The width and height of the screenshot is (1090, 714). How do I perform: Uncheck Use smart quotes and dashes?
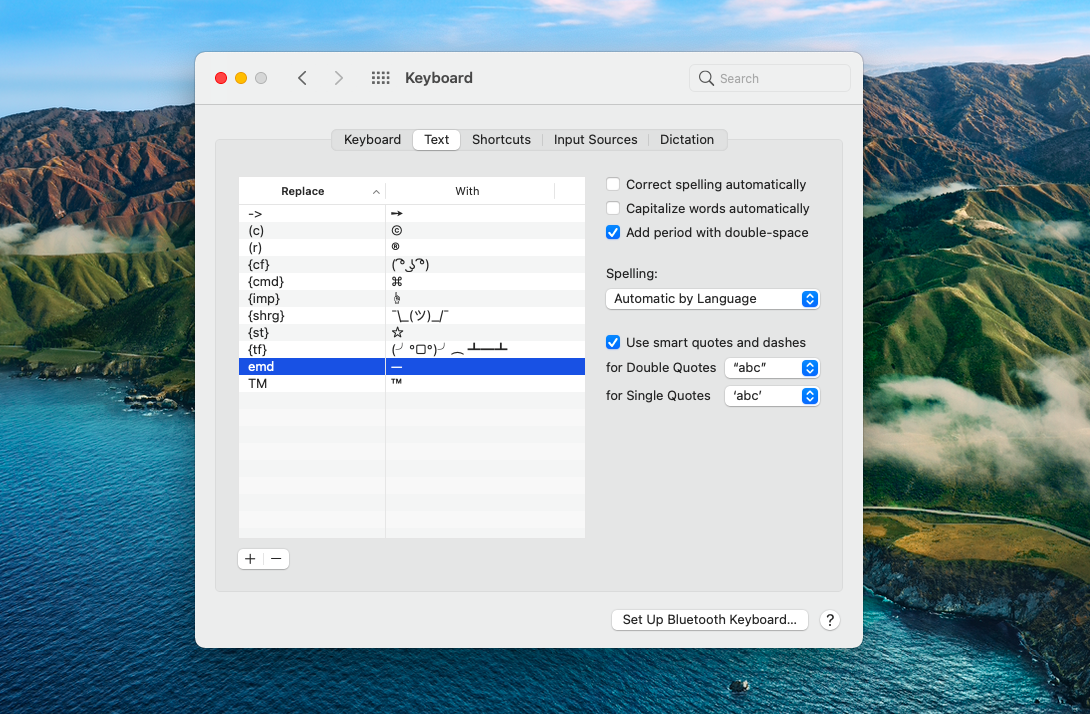pyautogui.click(x=615, y=342)
